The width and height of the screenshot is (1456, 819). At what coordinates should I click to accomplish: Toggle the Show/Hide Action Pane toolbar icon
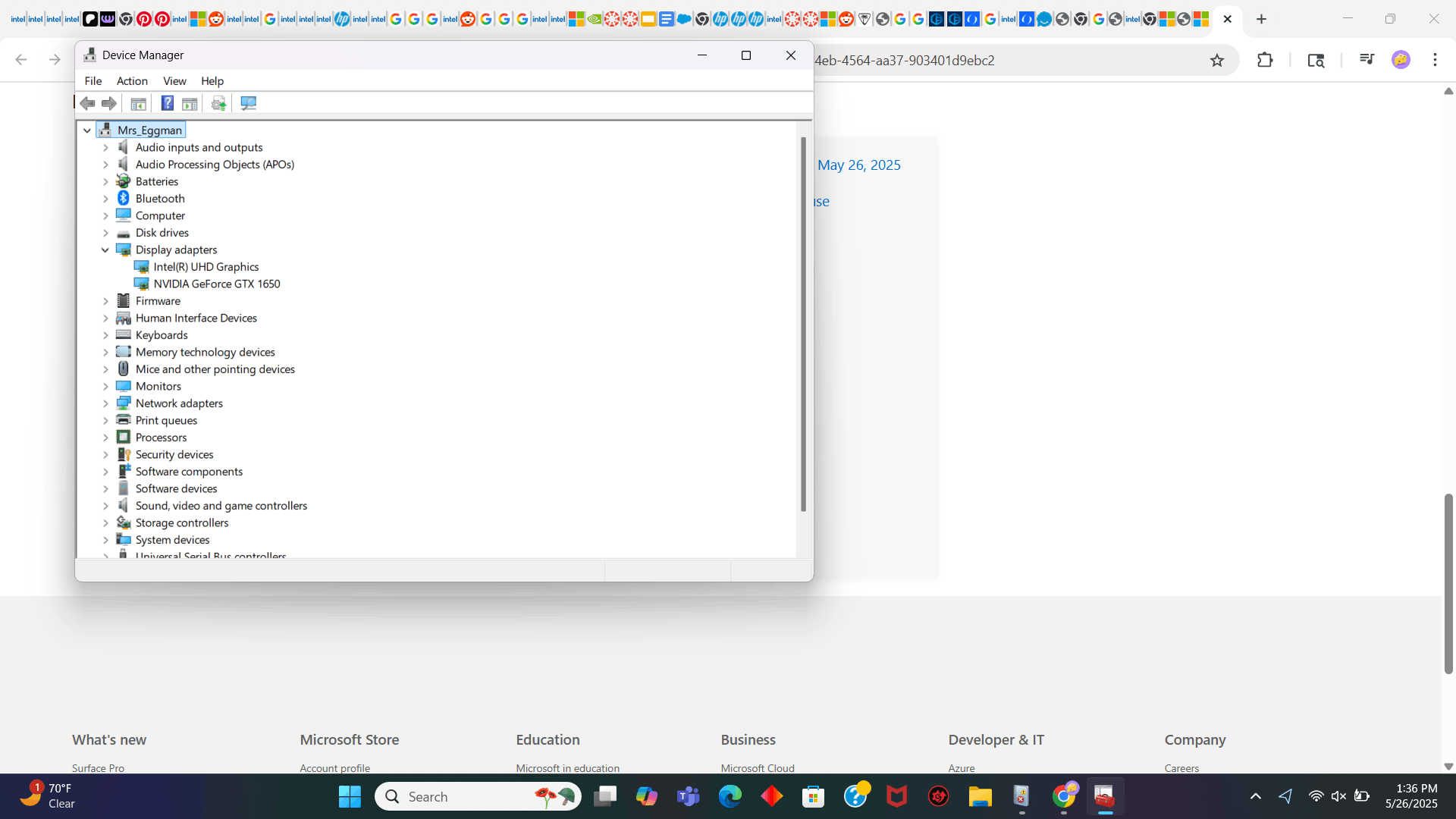190,103
